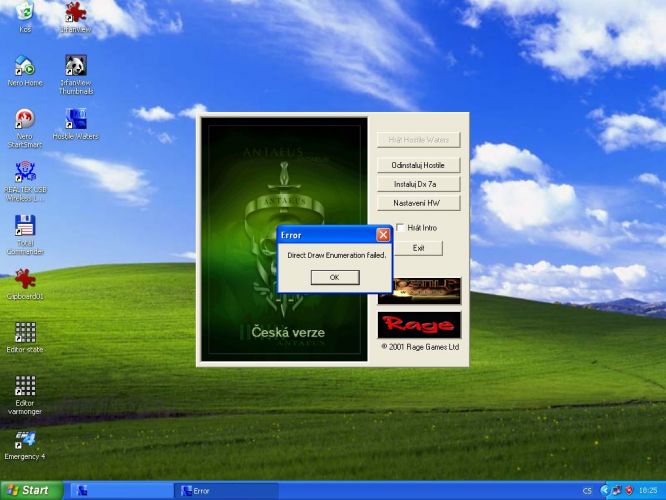Screen dimensions: 666x500
Task: Select the IrfanView desktop icon
Action: coord(76,18)
